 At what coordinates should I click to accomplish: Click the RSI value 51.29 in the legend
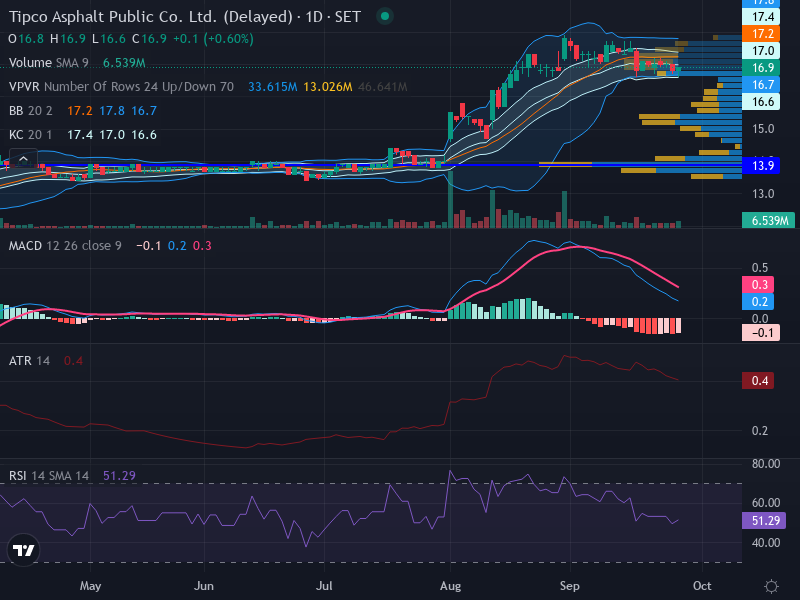click(x=119, y=476)
